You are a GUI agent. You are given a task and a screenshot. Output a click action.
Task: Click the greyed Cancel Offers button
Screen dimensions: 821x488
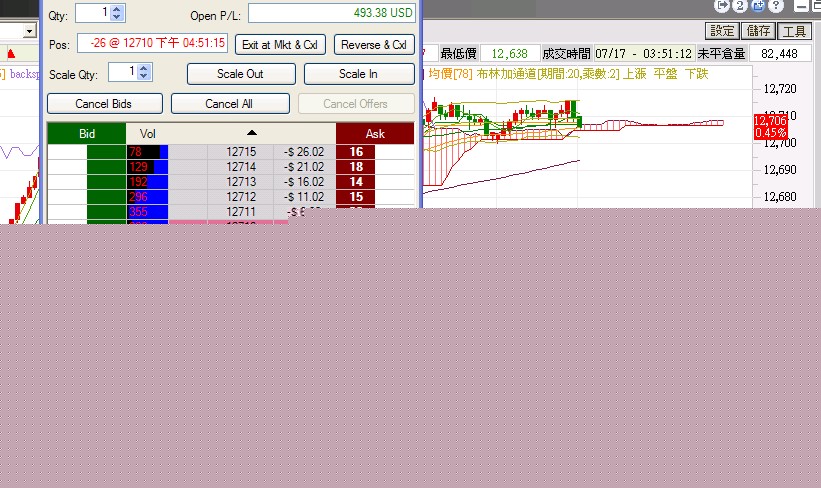356,104
